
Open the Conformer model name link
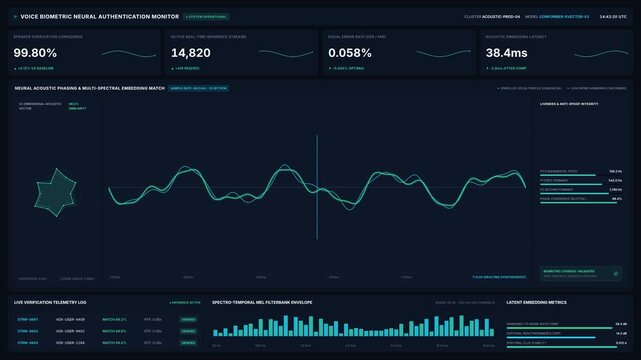564,17
